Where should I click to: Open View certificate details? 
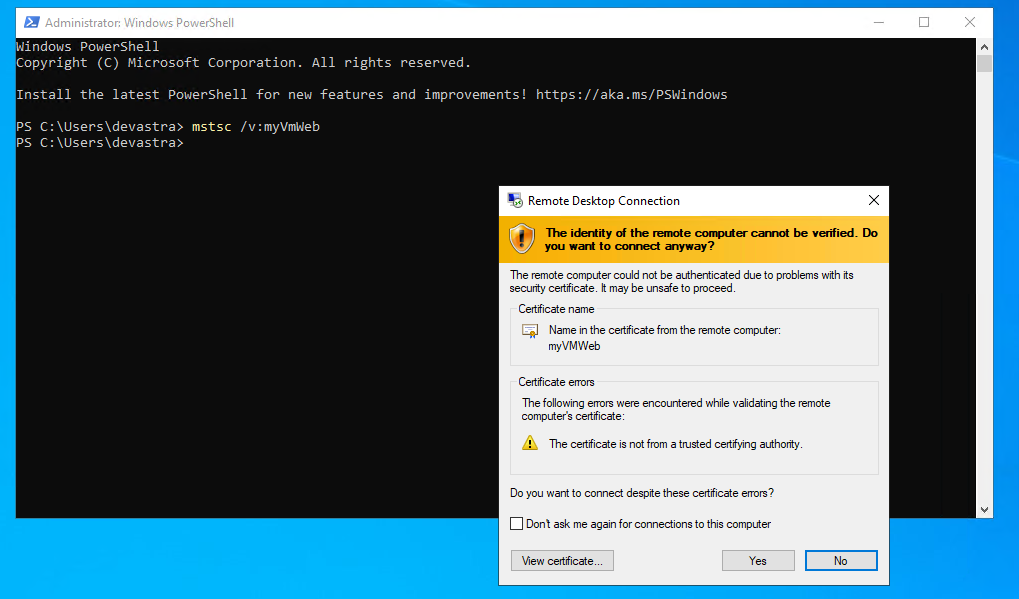(x=562, y=561)
